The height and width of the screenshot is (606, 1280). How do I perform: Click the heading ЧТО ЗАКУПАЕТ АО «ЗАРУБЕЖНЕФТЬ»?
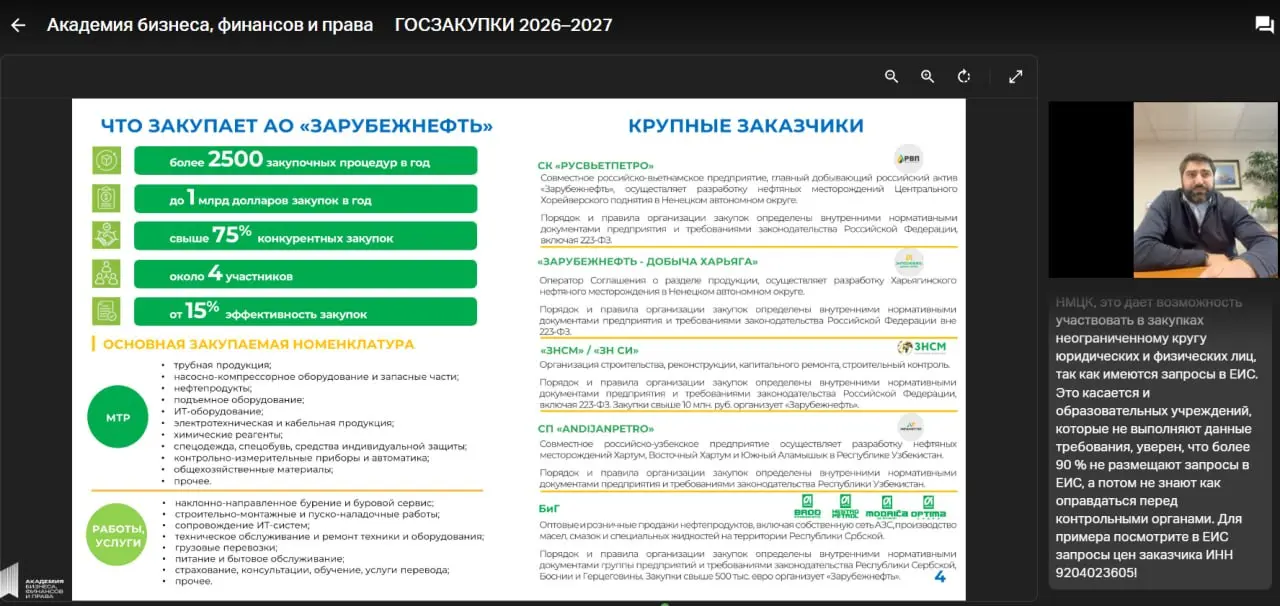click(x=296, y=126)
